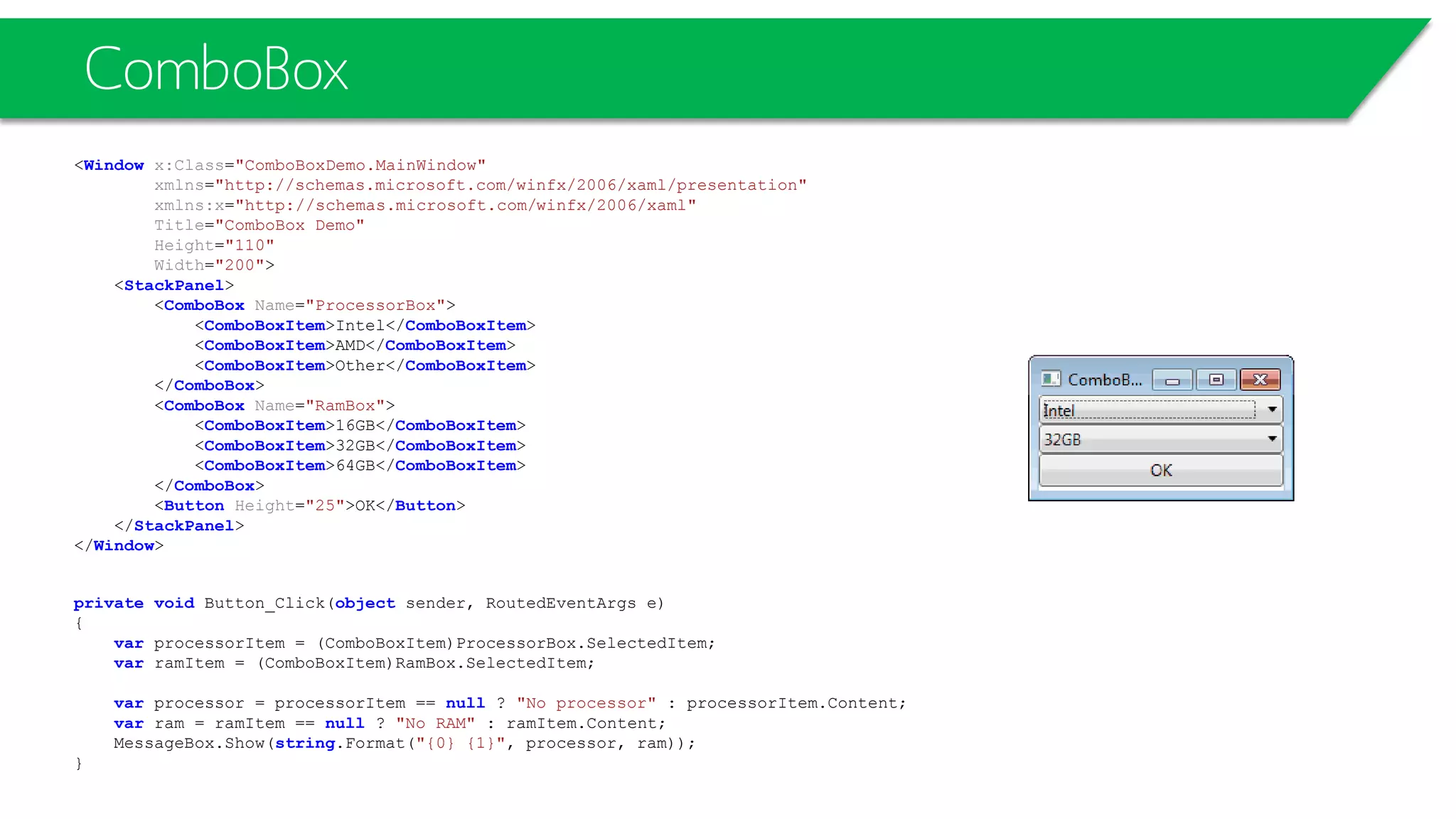Close the ComboBox Demo window

click(1260, 380)
